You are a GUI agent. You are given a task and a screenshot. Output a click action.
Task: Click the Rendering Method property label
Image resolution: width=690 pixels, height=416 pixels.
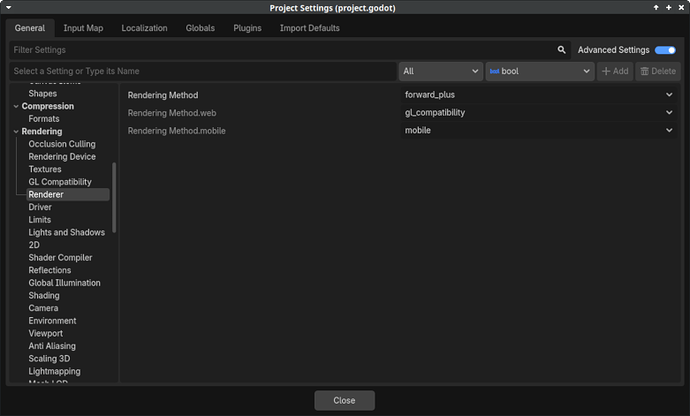[163, 95]
